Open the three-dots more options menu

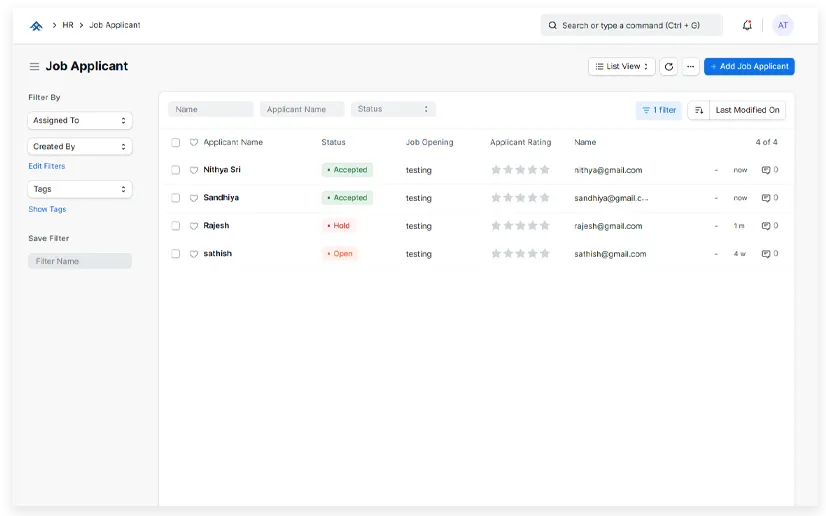(x=691, y=67)
